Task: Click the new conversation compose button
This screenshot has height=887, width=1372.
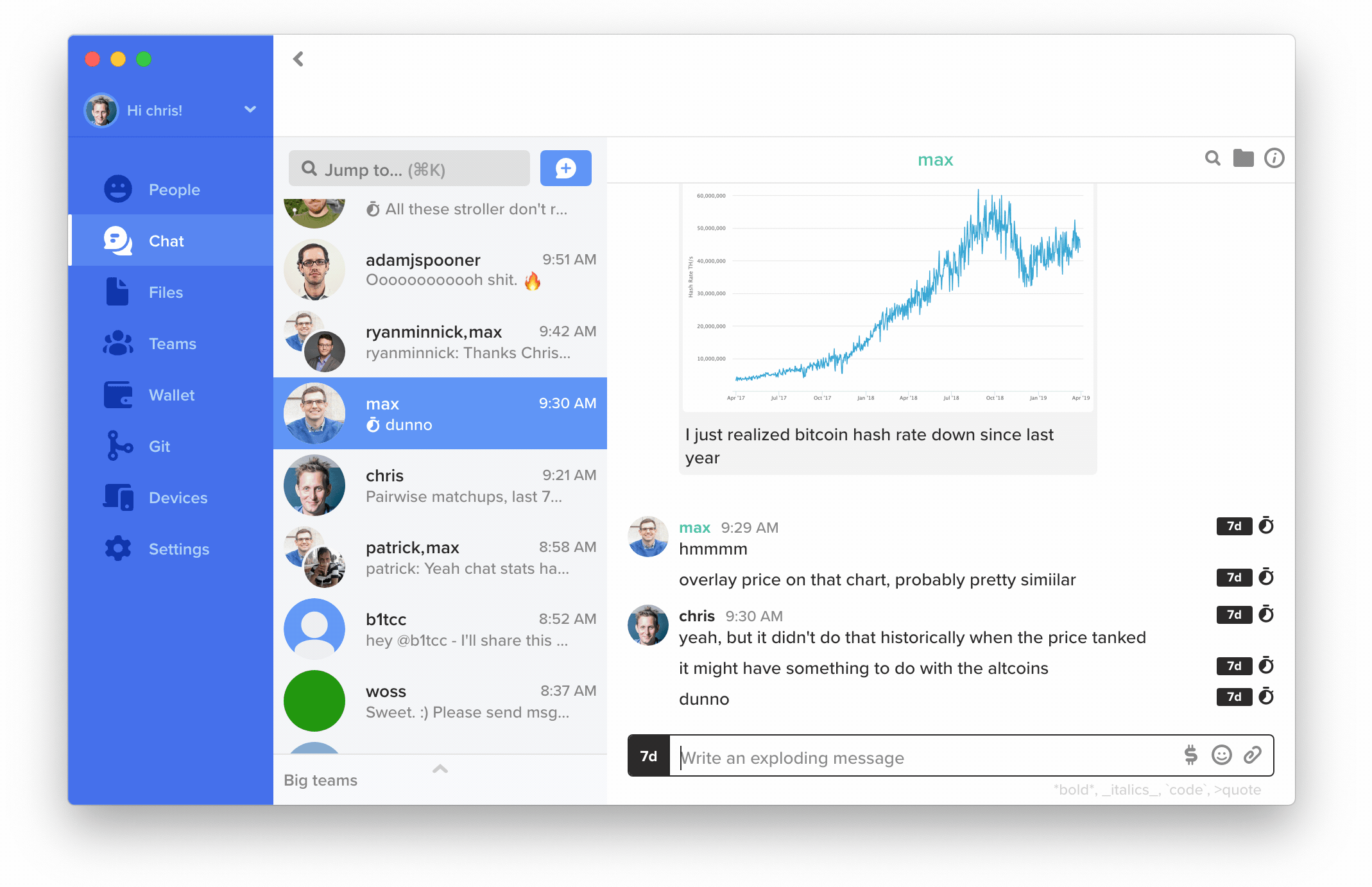Action: pos(565,168)
